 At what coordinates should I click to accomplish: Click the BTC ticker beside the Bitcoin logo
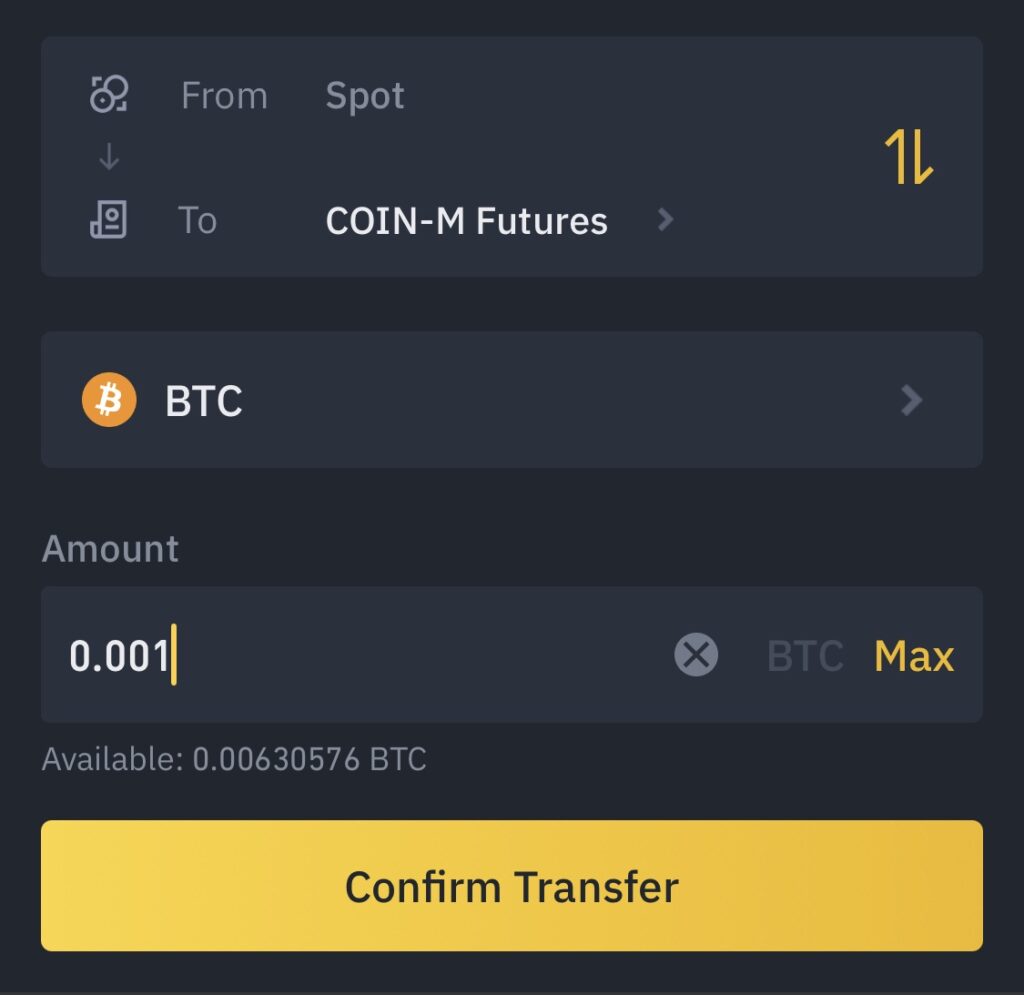(204, 401)
